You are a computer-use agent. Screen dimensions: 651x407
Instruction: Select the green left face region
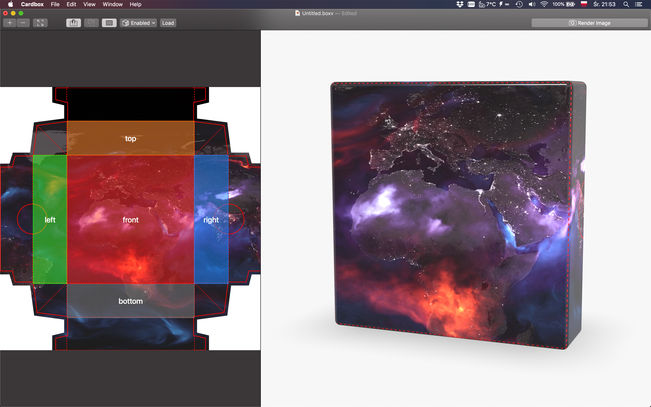(x=50, y=219)
